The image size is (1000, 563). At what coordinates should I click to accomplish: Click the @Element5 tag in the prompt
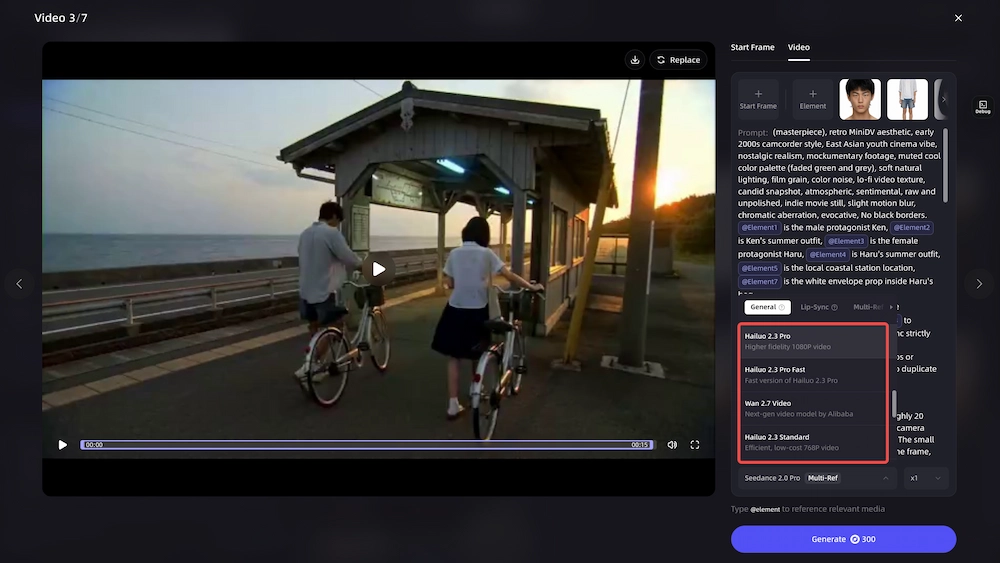(759, 268)
